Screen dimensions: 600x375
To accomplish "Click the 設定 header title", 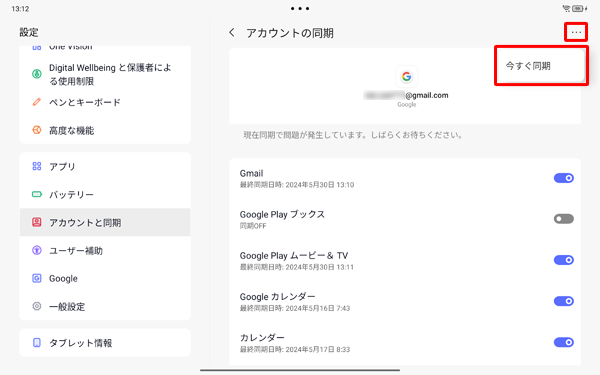I will (x=29, y=33).
